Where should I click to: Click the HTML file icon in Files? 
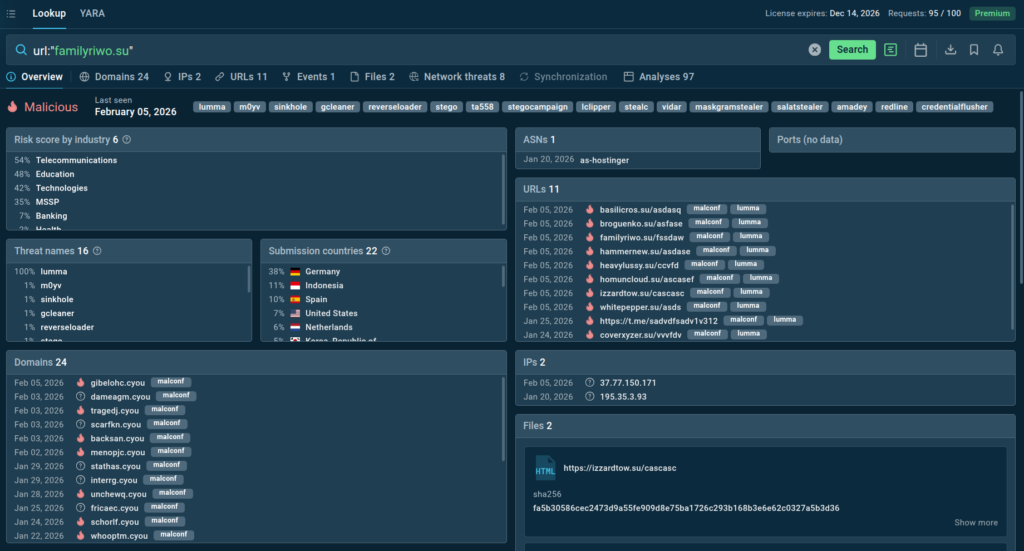point(545,468)
